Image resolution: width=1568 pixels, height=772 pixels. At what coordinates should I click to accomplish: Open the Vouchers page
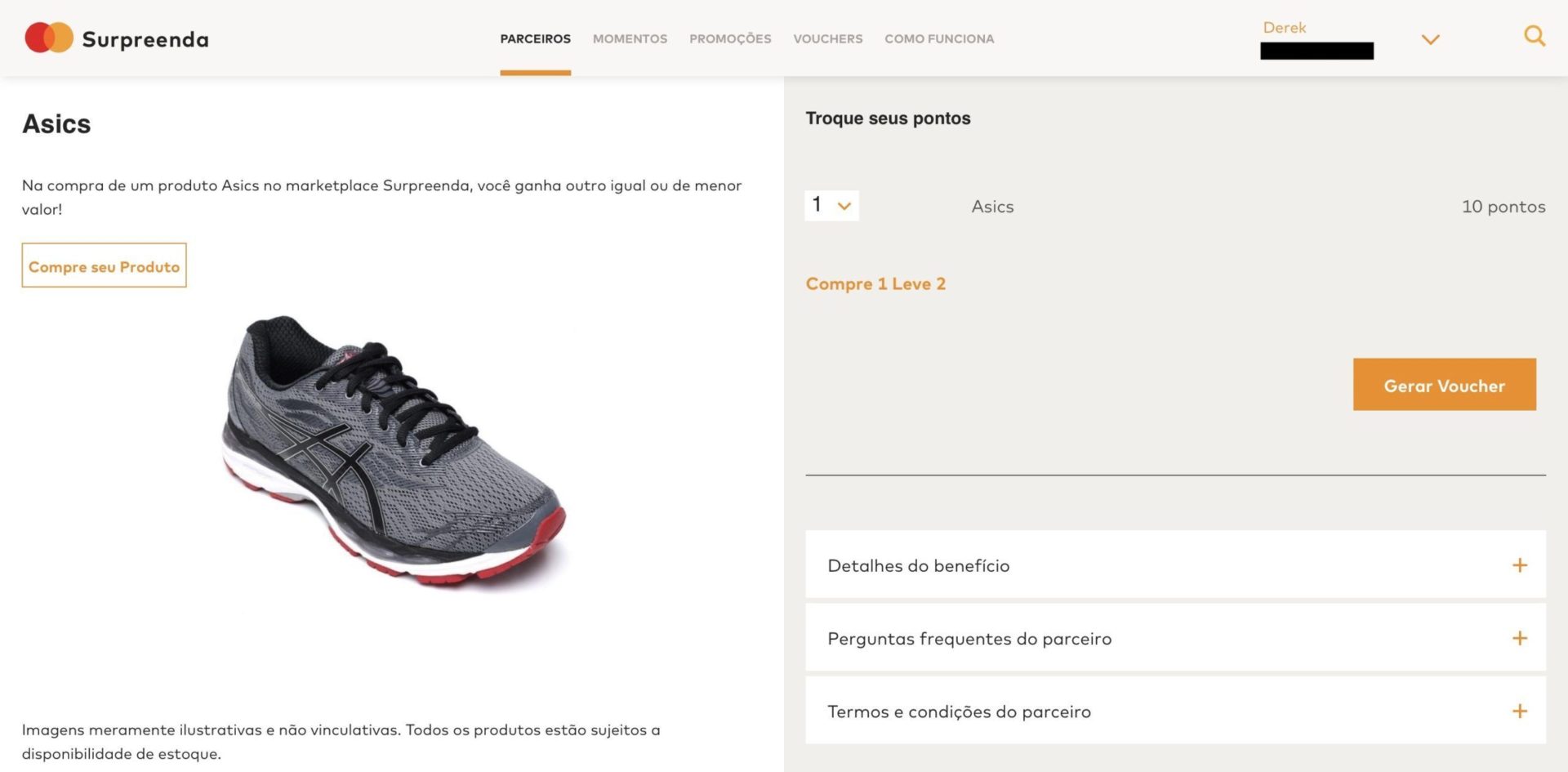[x=827, y=38]
